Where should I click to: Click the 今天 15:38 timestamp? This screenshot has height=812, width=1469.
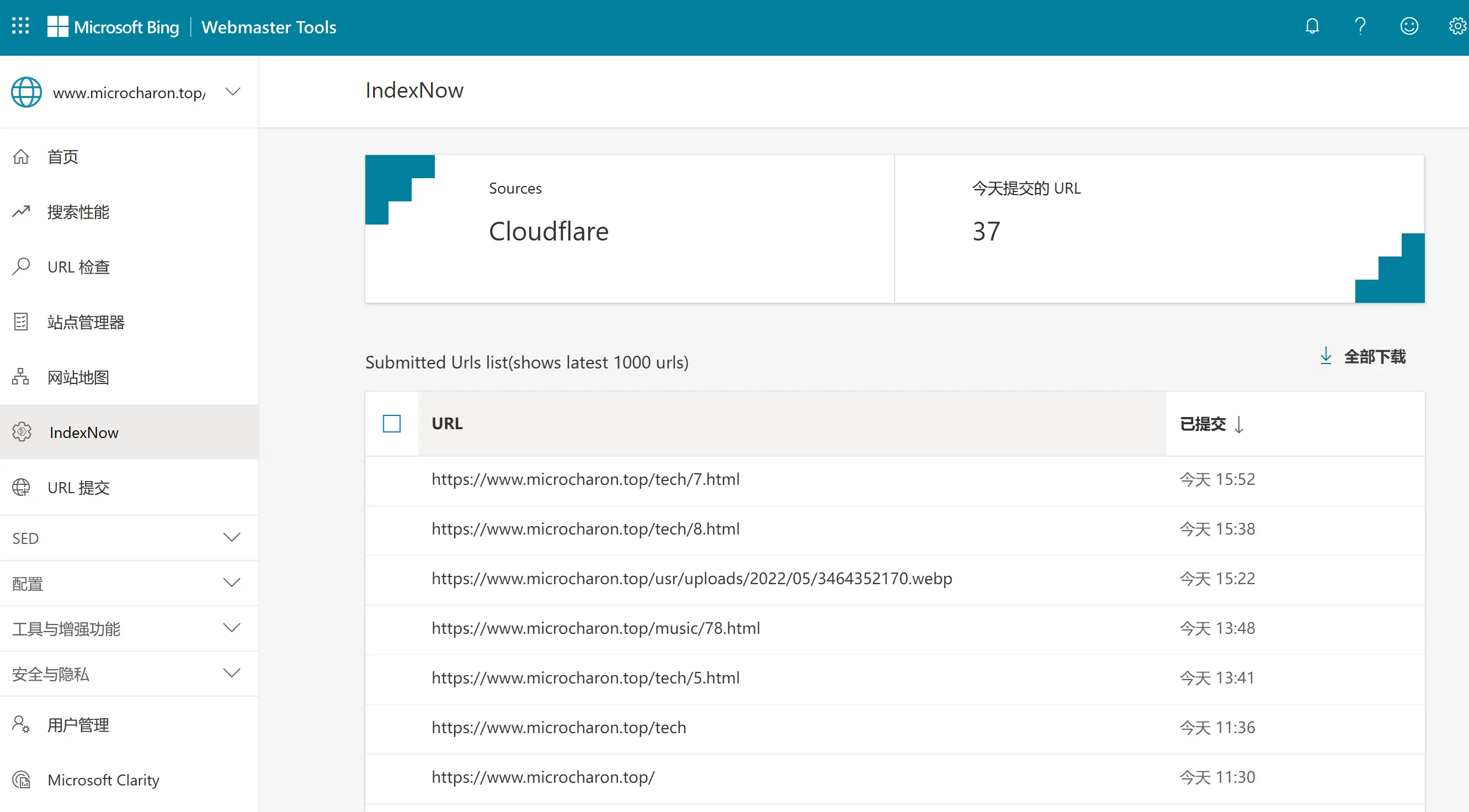coord(1217,528)
